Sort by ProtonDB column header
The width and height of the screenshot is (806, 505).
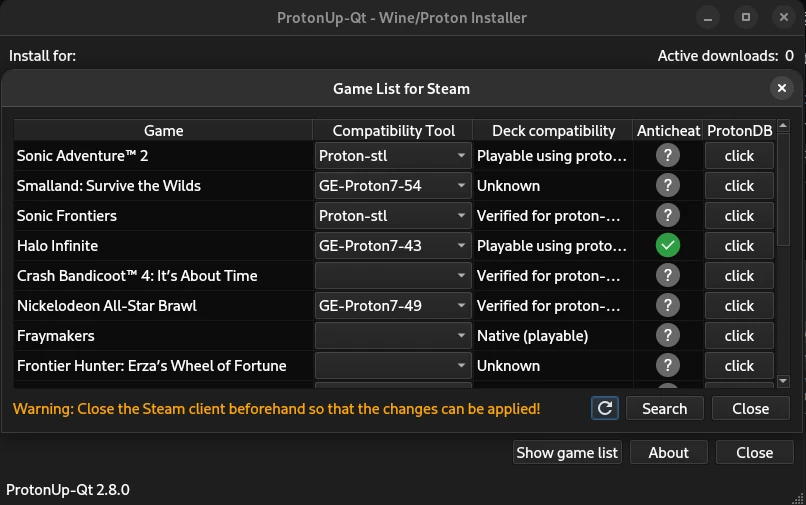pyautogui.click(x=739, y=131)
